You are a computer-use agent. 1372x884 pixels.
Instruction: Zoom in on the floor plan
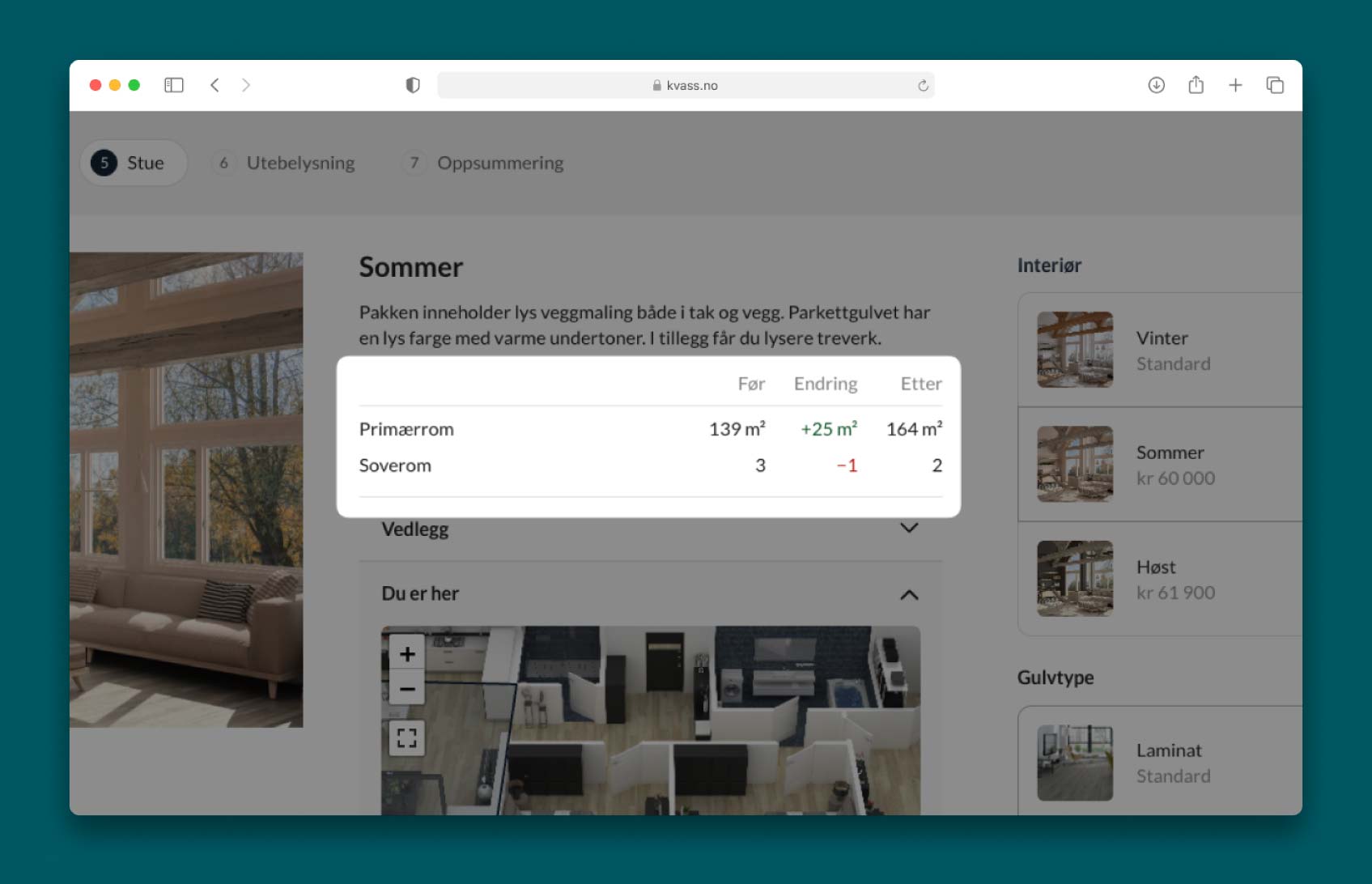pos(407,653)
